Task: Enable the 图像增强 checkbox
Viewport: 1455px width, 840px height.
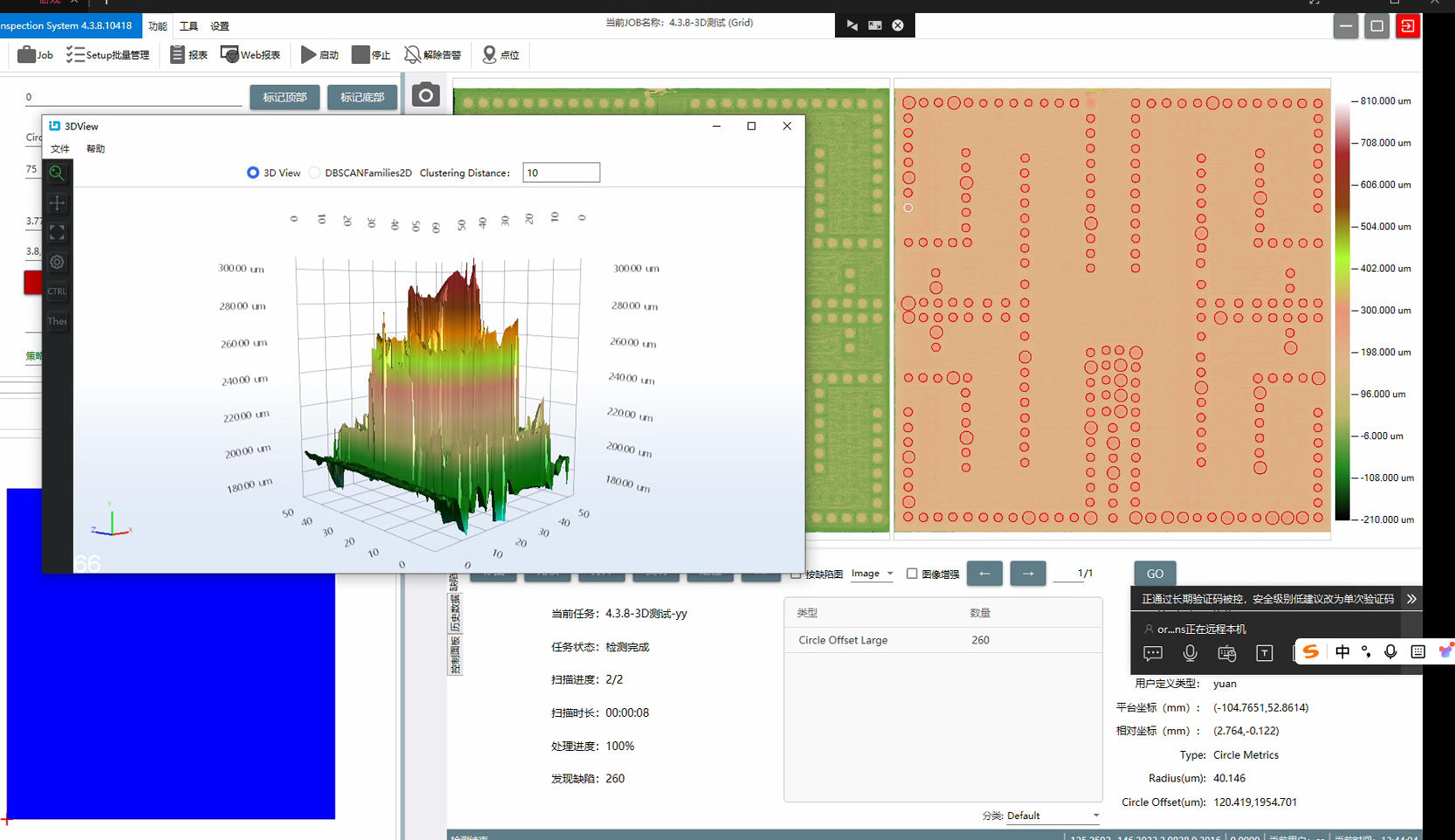Action: click(x=912, y=574)
